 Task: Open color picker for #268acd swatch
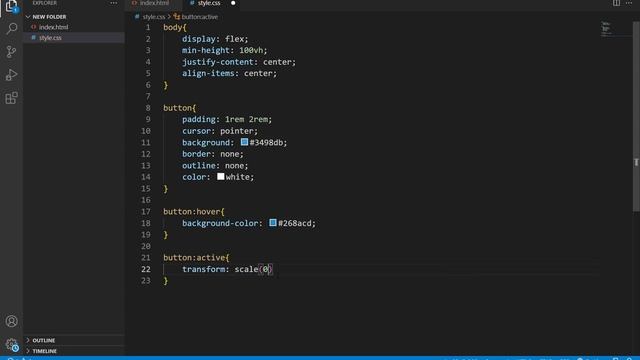pos(273,223)
